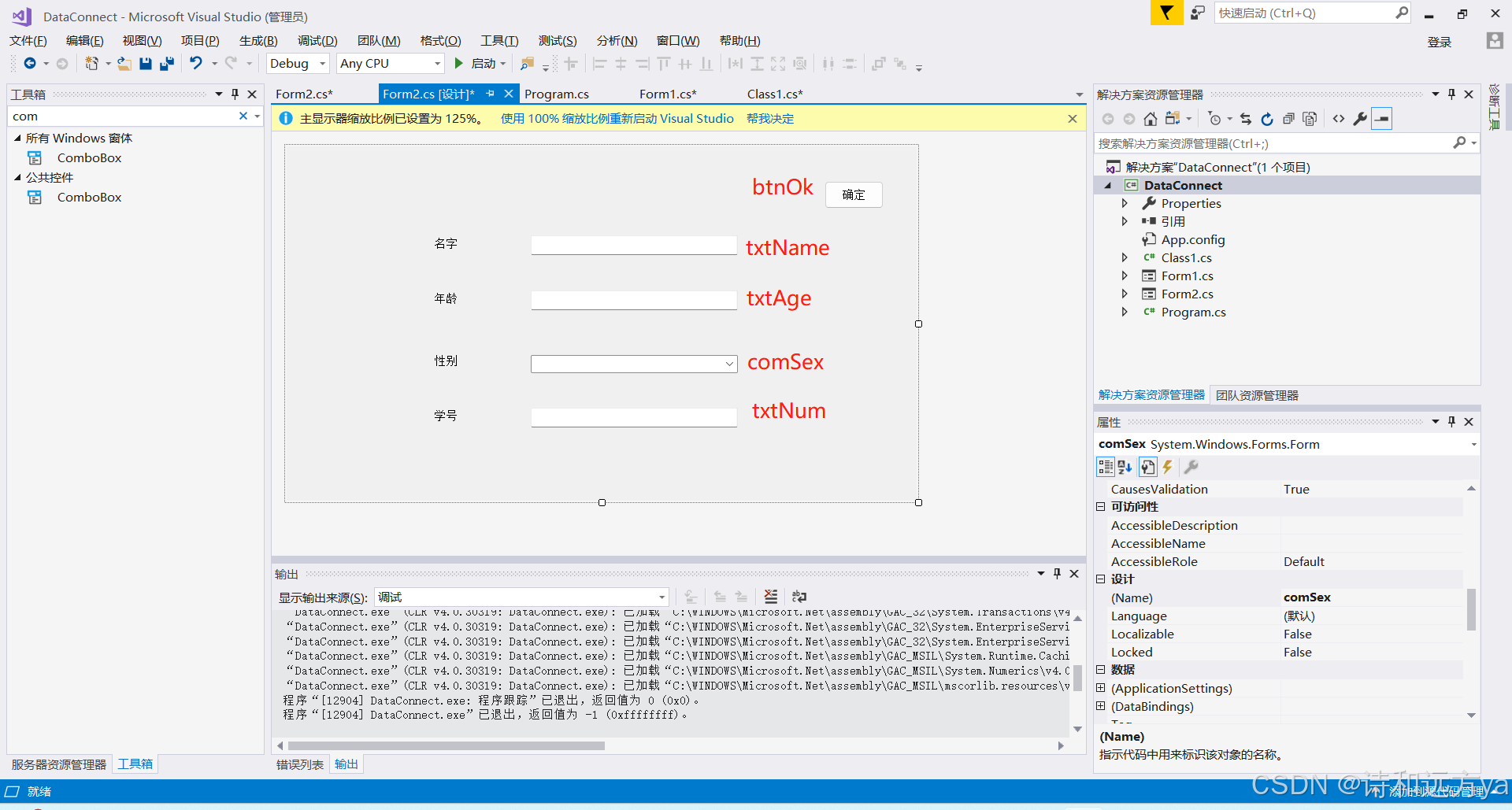Show the Properties page icon in Properties panel
Image resolution: width=1512 pixels, height=810 pixels.
click(x=1148, y=468)
